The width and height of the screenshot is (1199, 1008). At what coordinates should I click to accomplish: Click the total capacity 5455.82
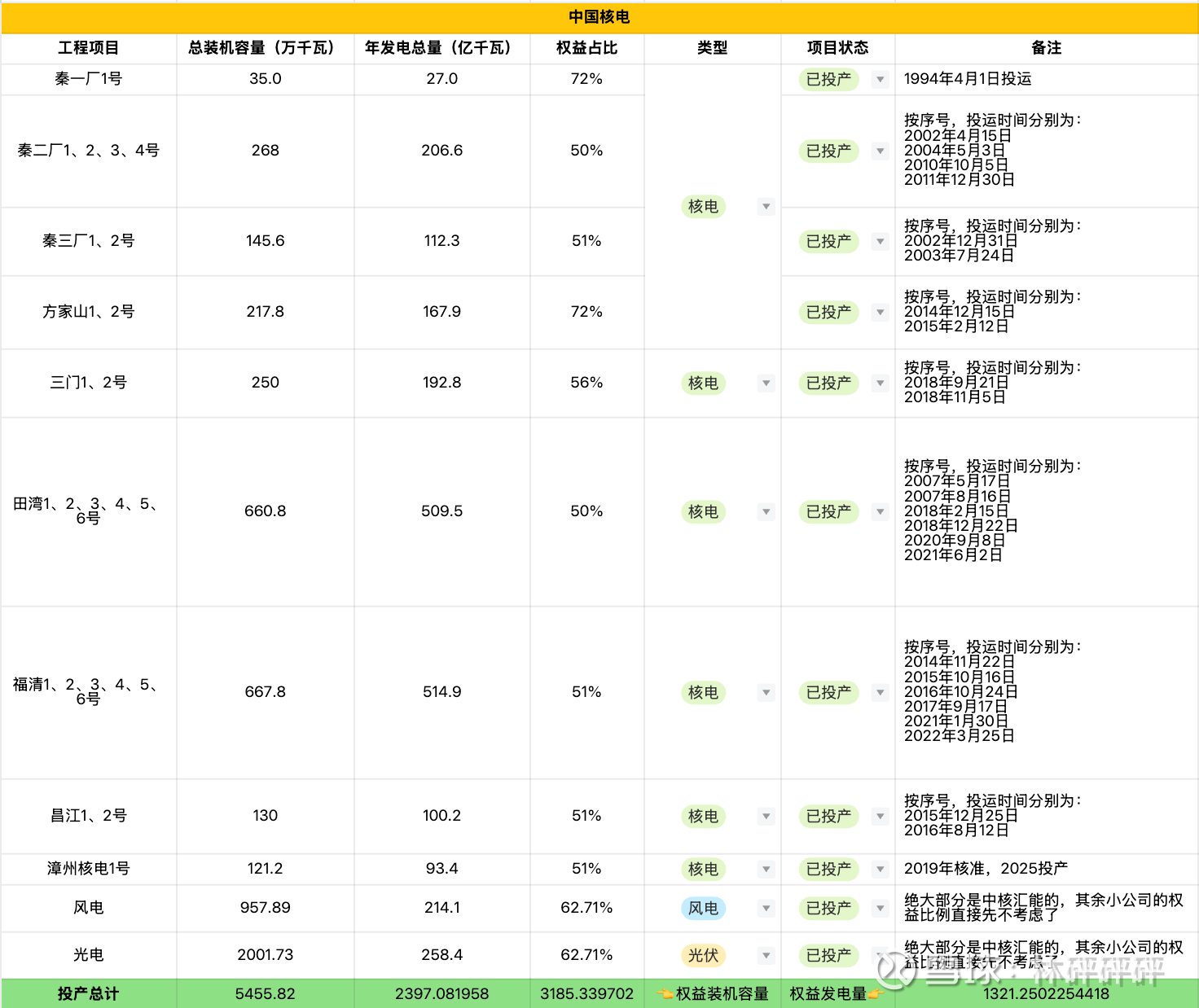266,994
